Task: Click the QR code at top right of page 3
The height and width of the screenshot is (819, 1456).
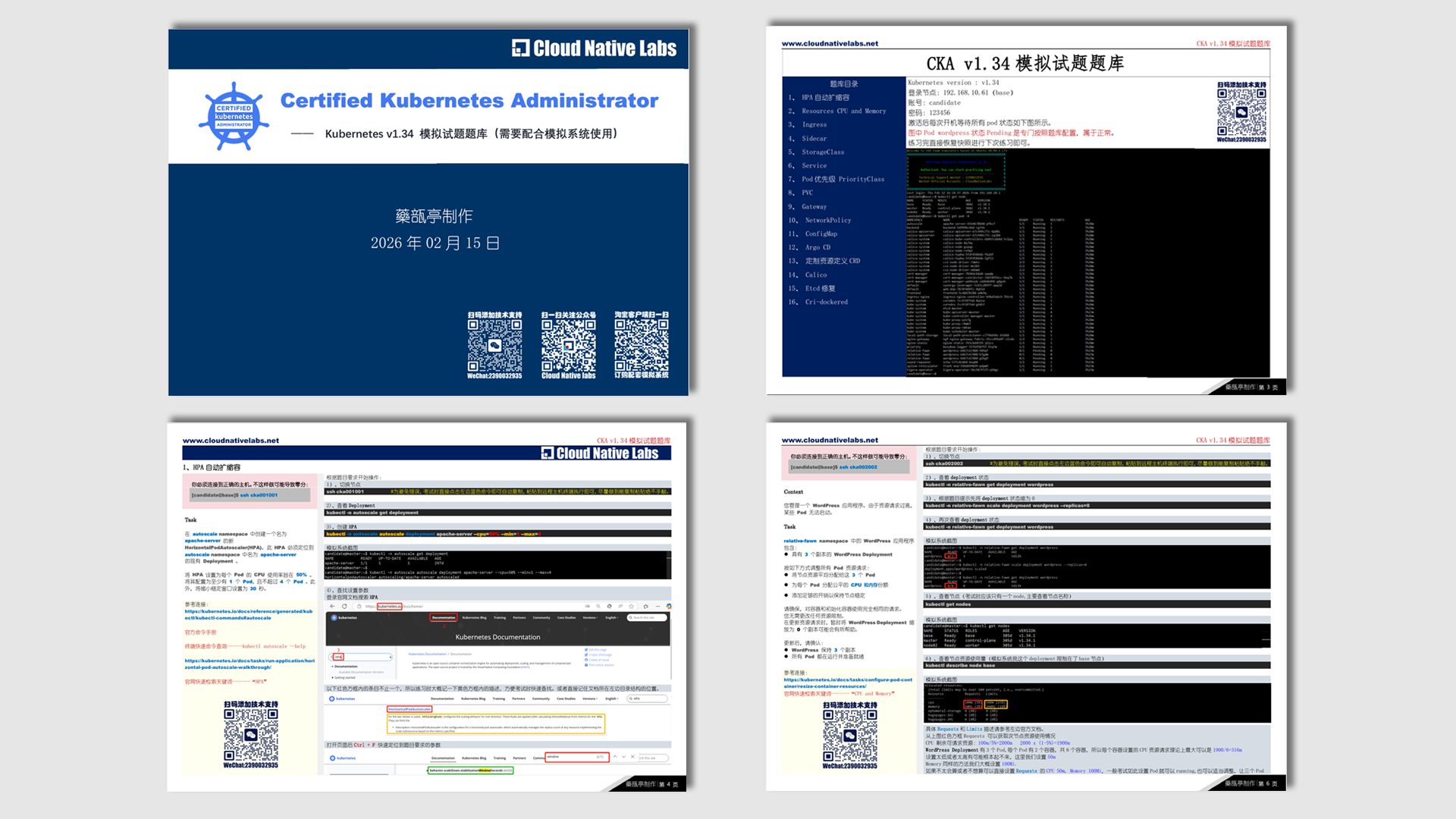Action: point(1241,111)
